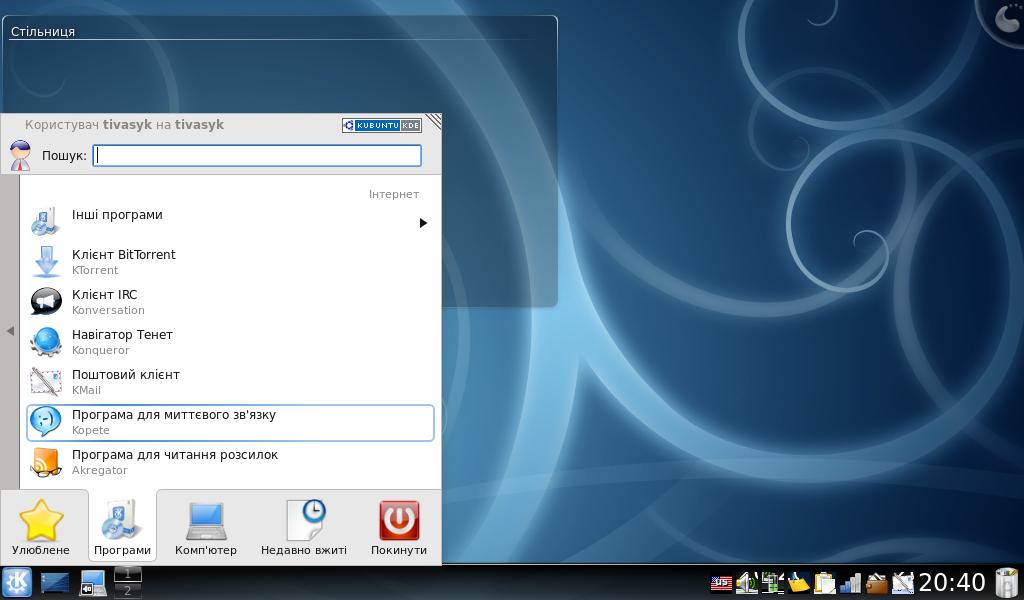
Task: Click the Konversation megaphone icon
Action: click(x=46, y=302)
